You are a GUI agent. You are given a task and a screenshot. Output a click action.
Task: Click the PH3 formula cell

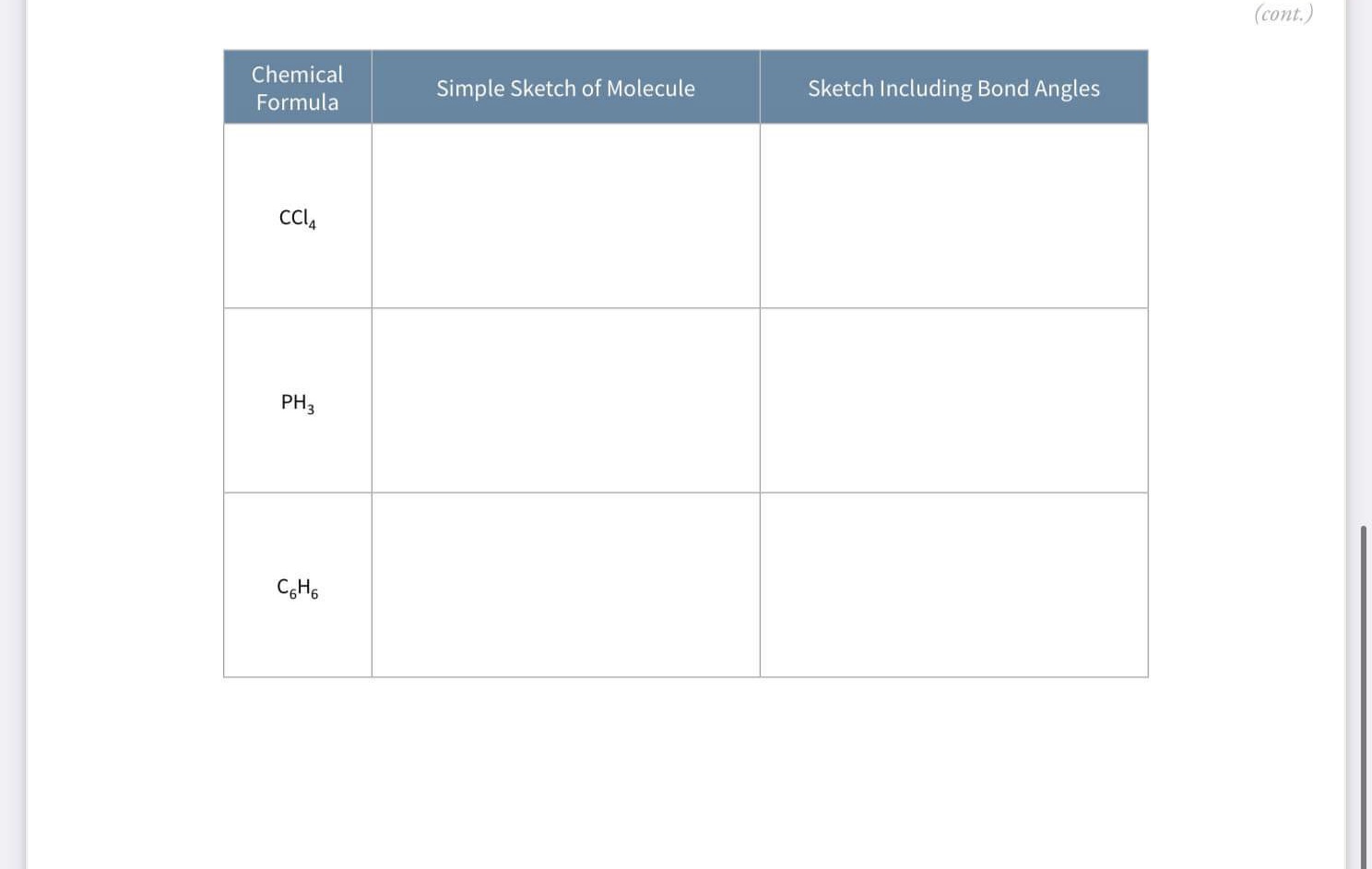point(298,400)
